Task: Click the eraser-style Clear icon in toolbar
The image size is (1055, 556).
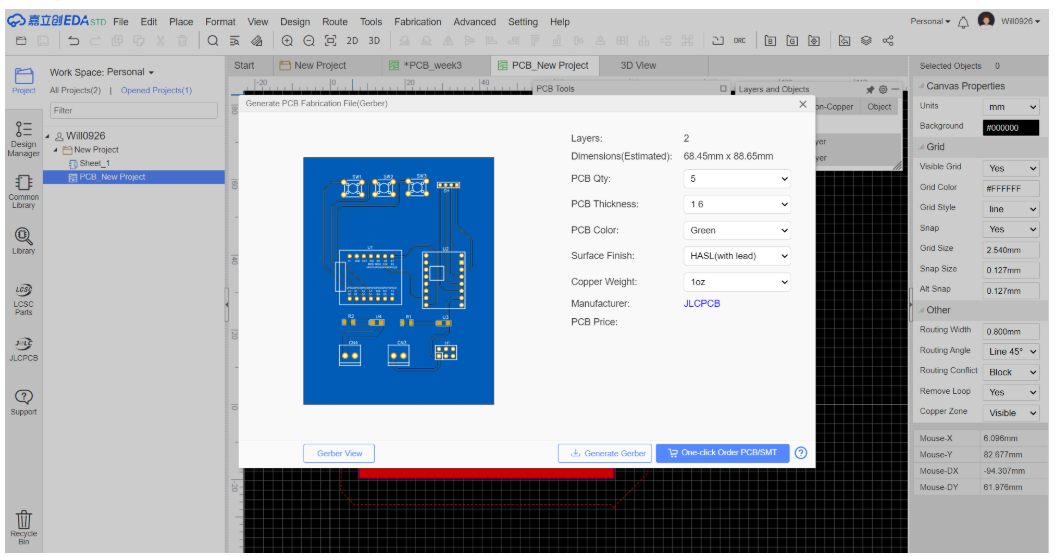Action: (256, 41)
